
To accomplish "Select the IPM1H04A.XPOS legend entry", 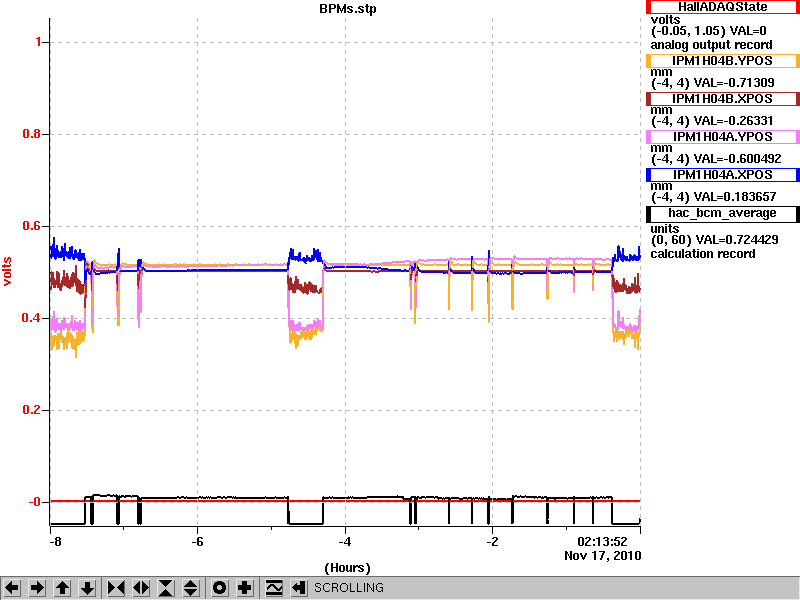I will pyautogui.click(x=722, y=175).
